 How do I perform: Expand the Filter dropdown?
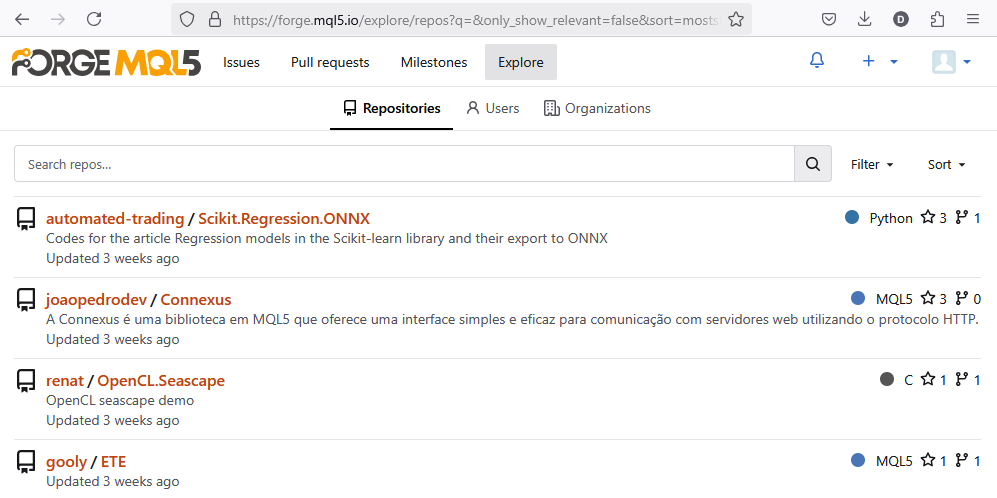872,165
